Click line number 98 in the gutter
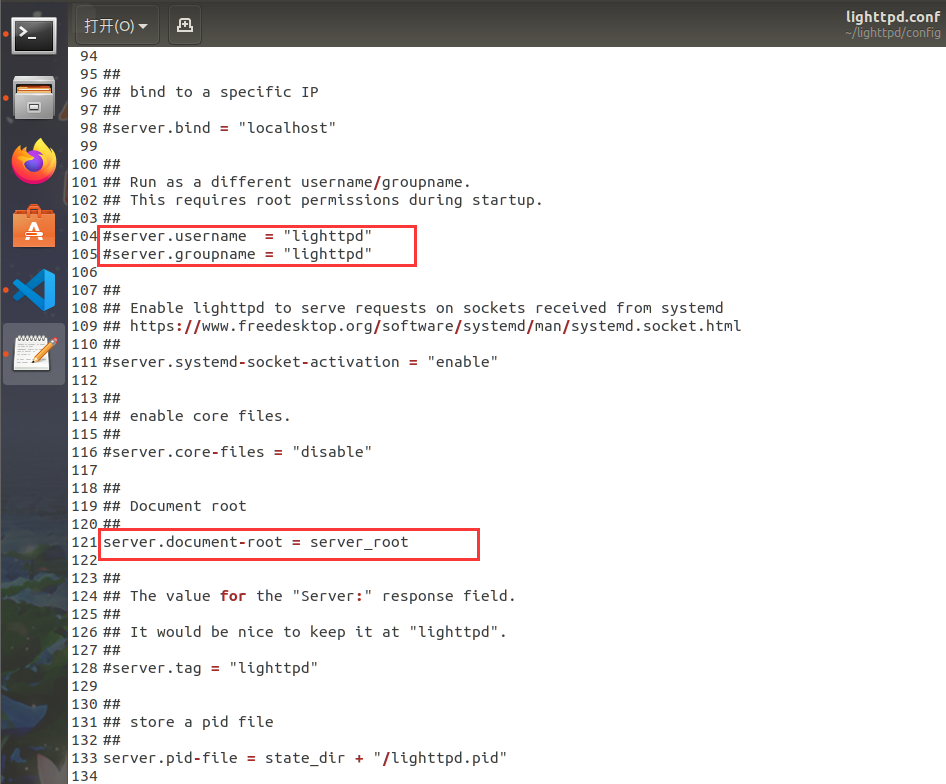This screenshot has width=946, height=784. [x=88, y=127]
